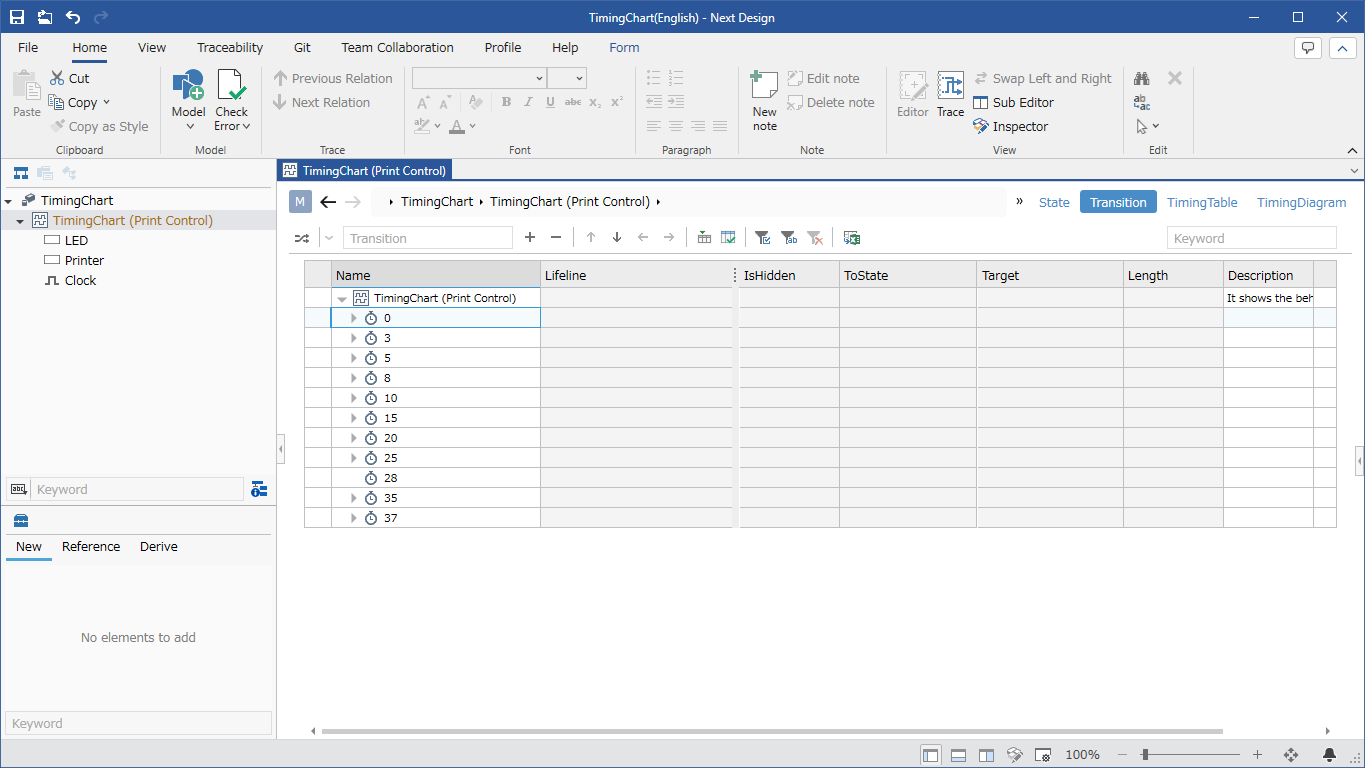Screen dimensions: 1365x768
Task: Open the Inspector pane
Action: point(1010,126)
